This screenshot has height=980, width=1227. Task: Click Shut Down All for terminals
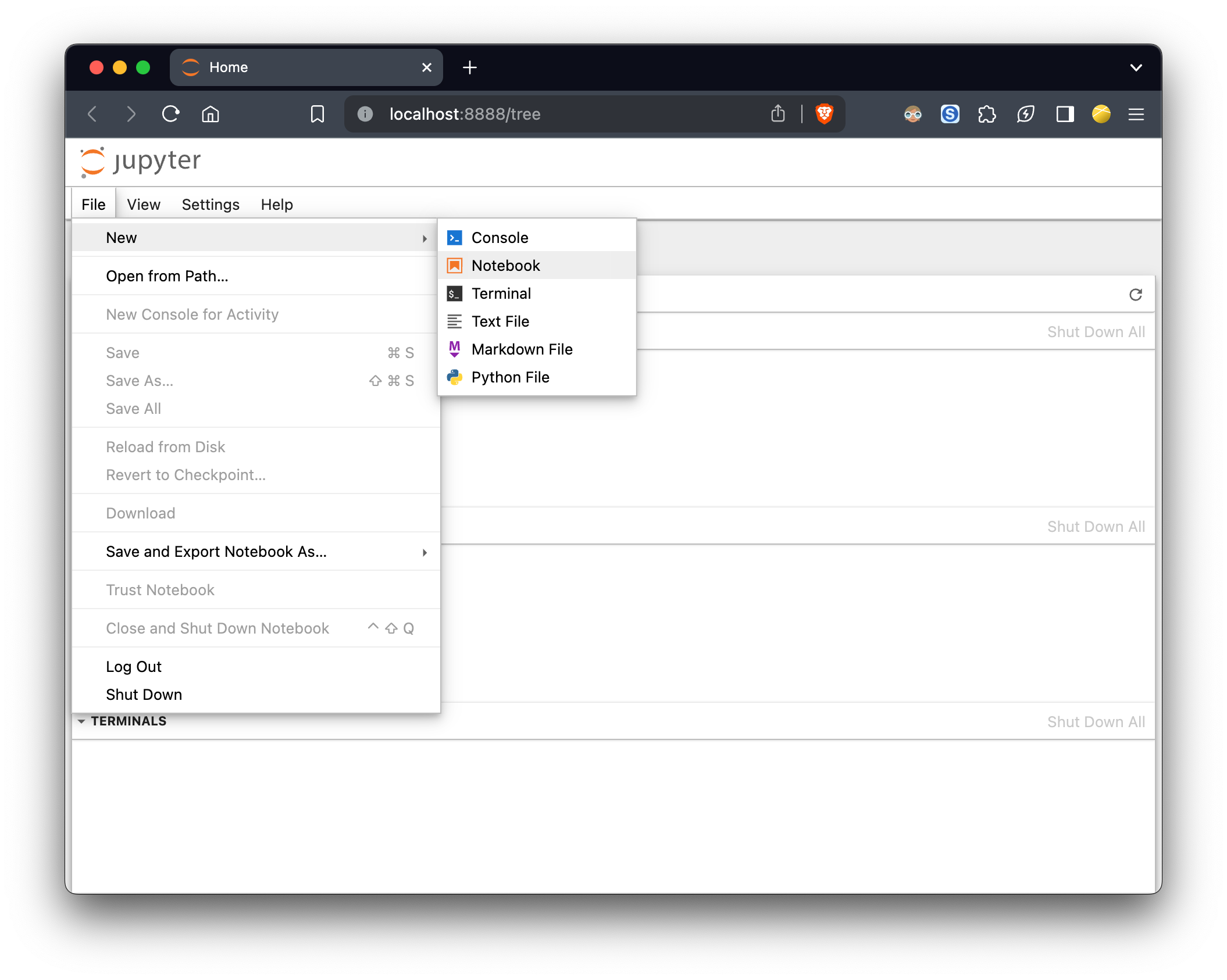coord(1096,722)
